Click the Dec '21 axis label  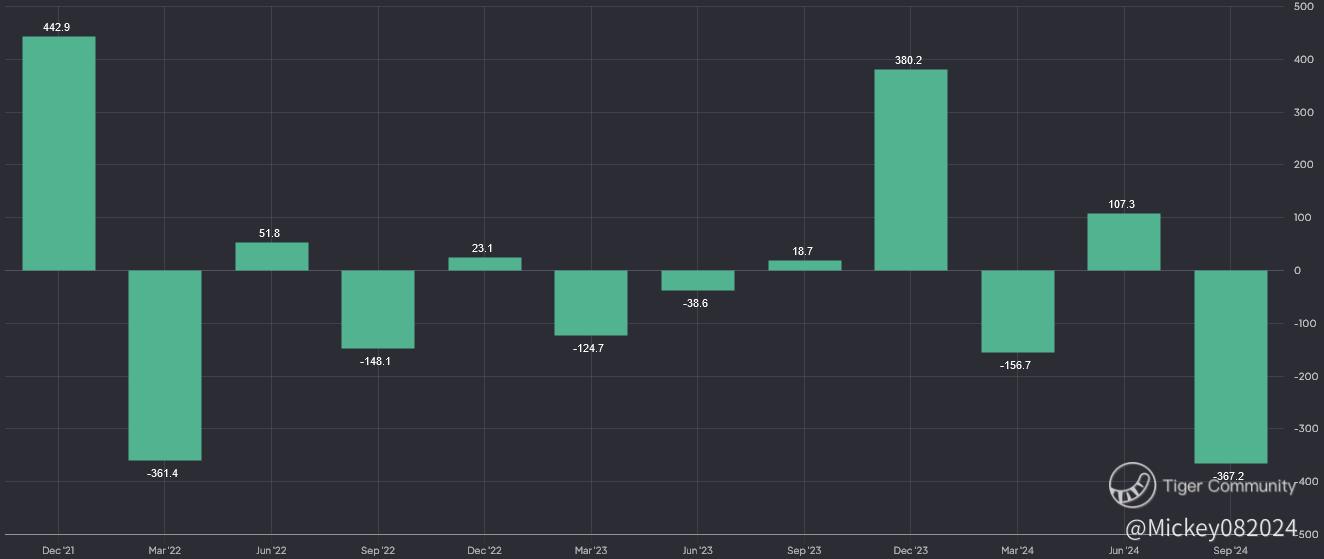pyautogui.click(x=58, y=550)
